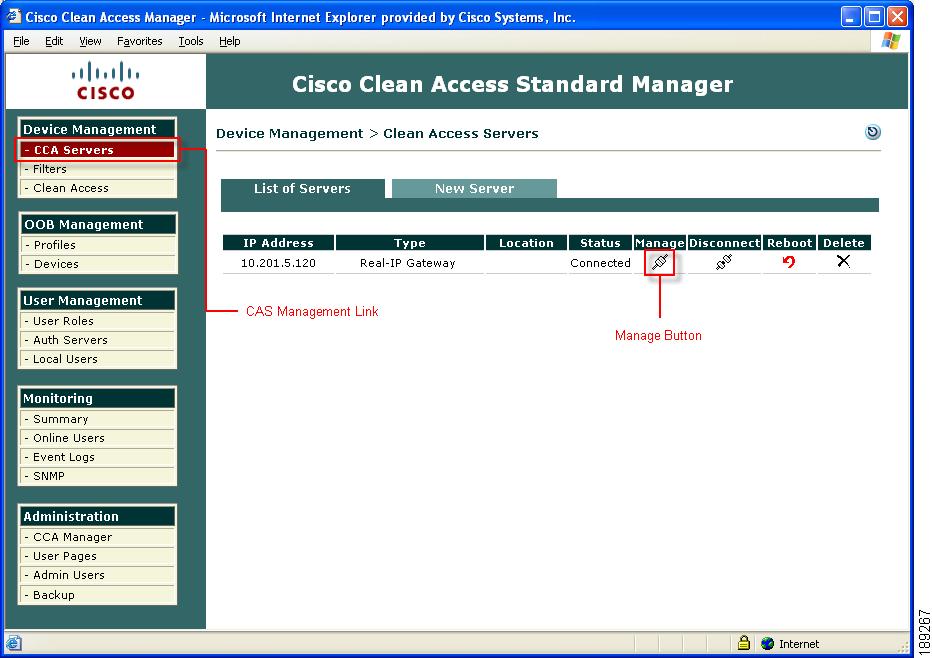Click the Disconnect icon for server 10.201.5.120
Viewport: 932px width, 658px height.
tap(723, 262)
